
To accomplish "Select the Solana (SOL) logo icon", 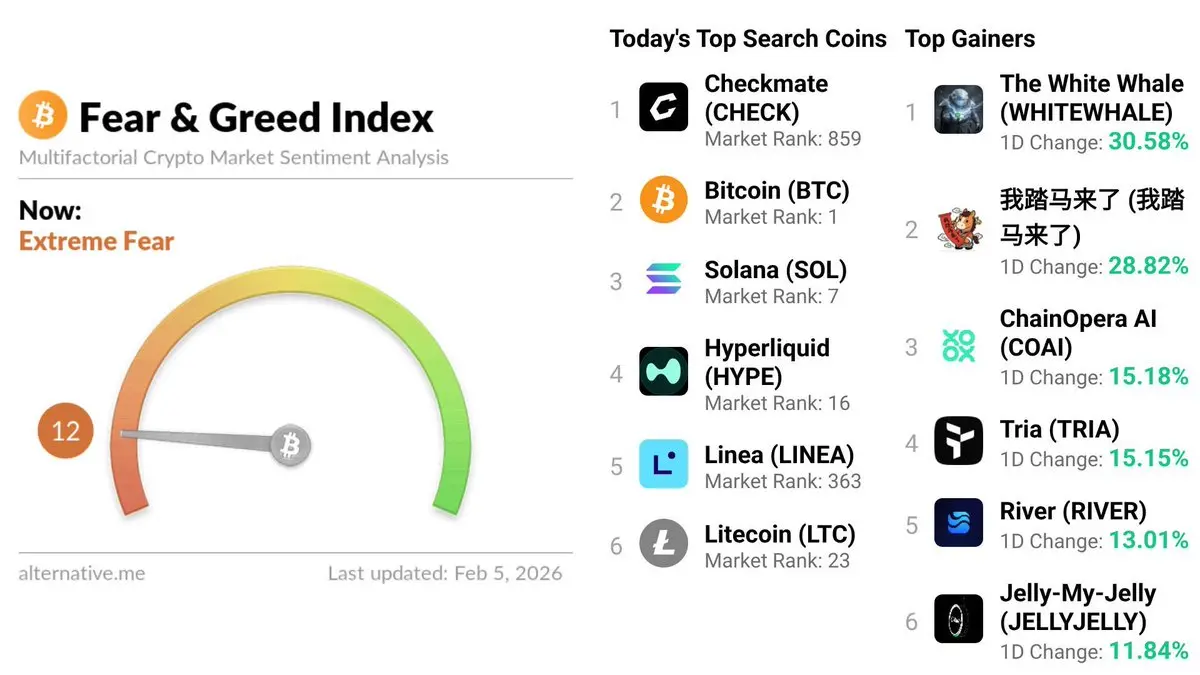I will click(x=663, y=279).
